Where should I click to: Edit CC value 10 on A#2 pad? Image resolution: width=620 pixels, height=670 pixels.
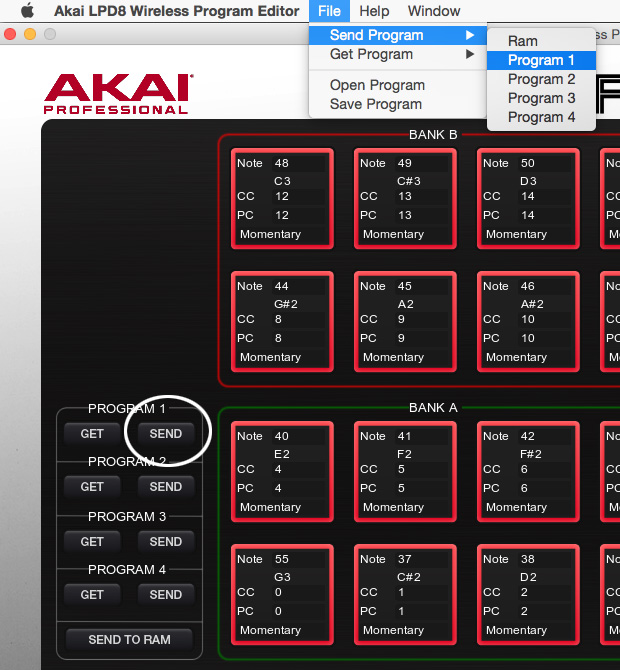point(545,320)
